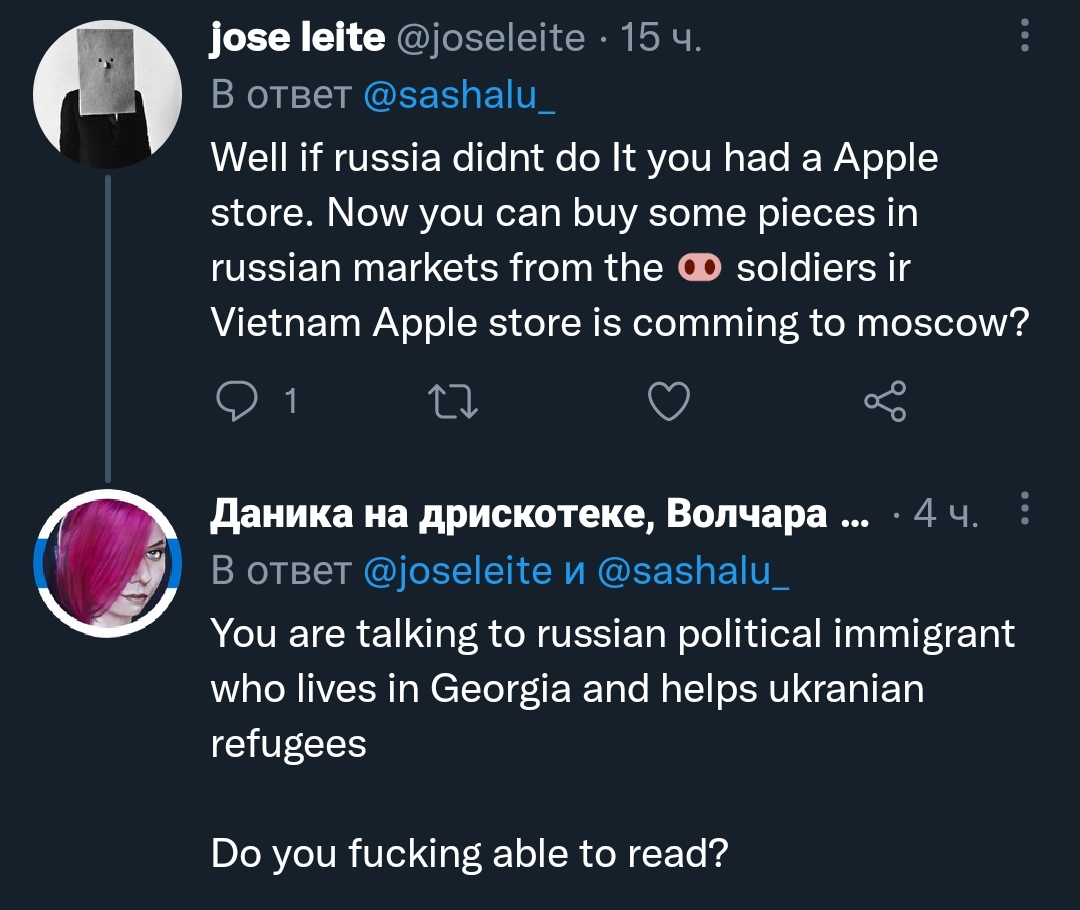Click @joseleite mention in the second reply

458,570
